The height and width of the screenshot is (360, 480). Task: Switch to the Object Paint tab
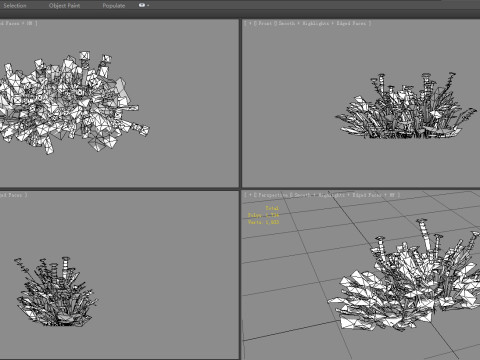[64, 6]
